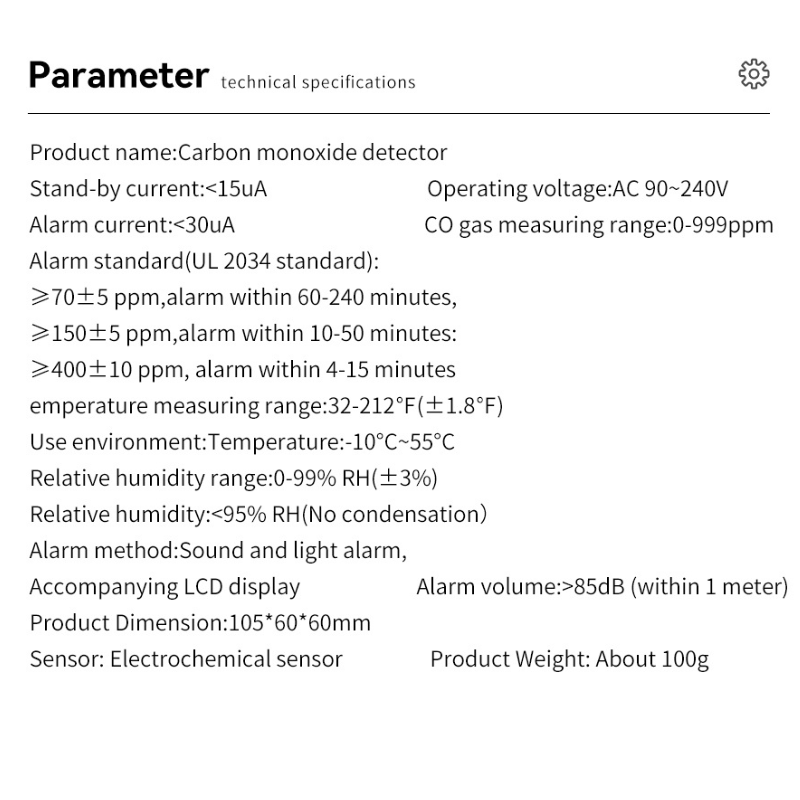Click the Stand-by current <15uA text
Screen dimensions: 800x800
tap(148, 189)
